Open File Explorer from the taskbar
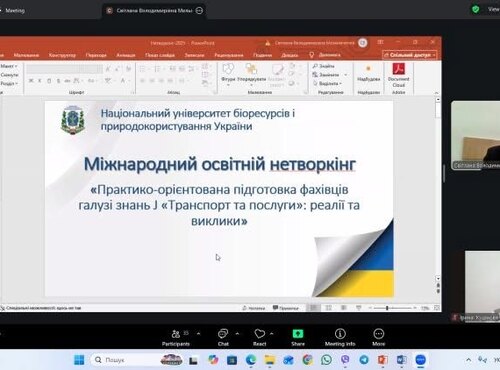This screenshot has height=370, width=500. coord(270,360)
